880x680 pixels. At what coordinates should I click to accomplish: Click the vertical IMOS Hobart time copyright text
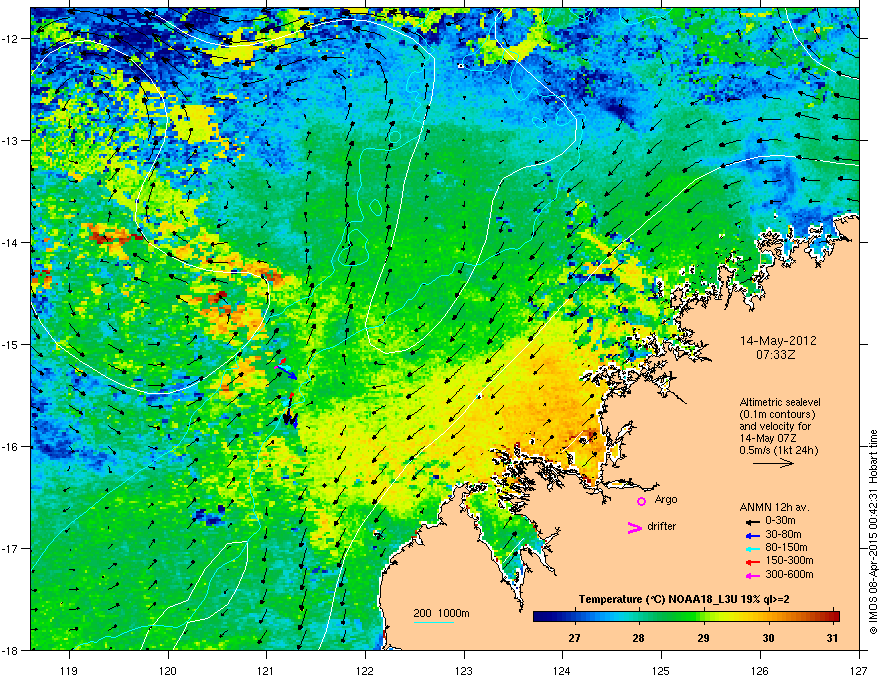point(873,532)
